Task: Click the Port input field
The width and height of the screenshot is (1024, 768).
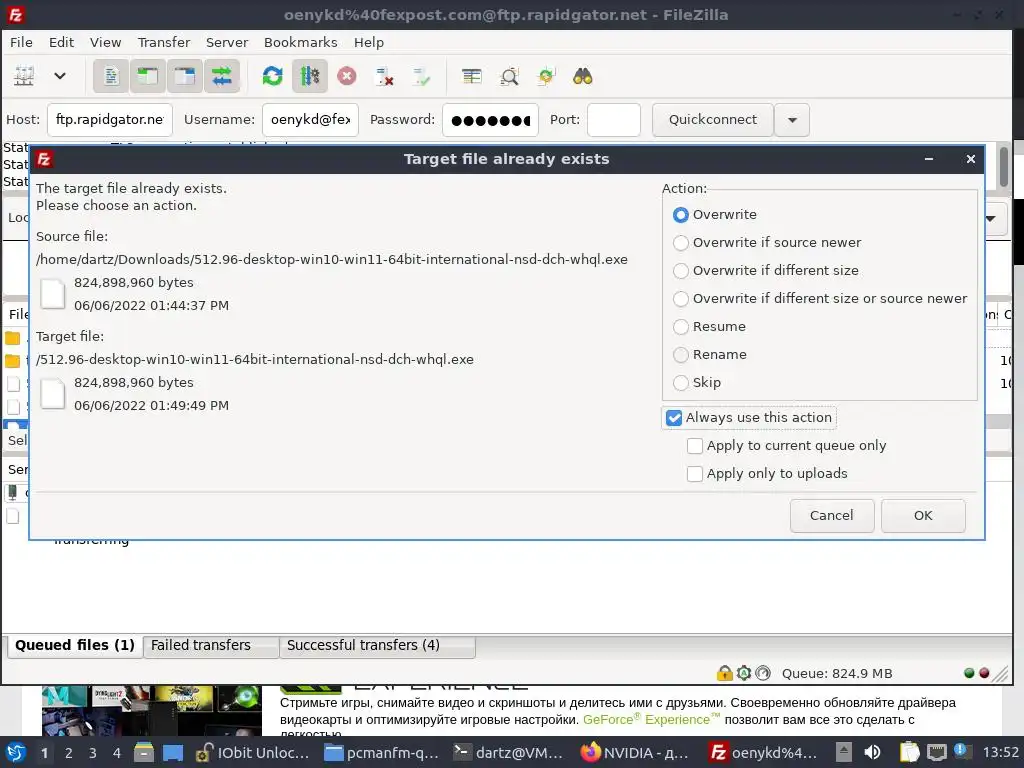Action: 613,120
